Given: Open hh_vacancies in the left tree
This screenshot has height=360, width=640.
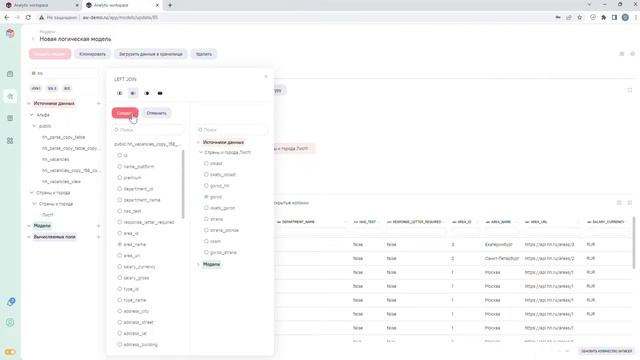Looking at the screenshot, I should click(56, 160).
